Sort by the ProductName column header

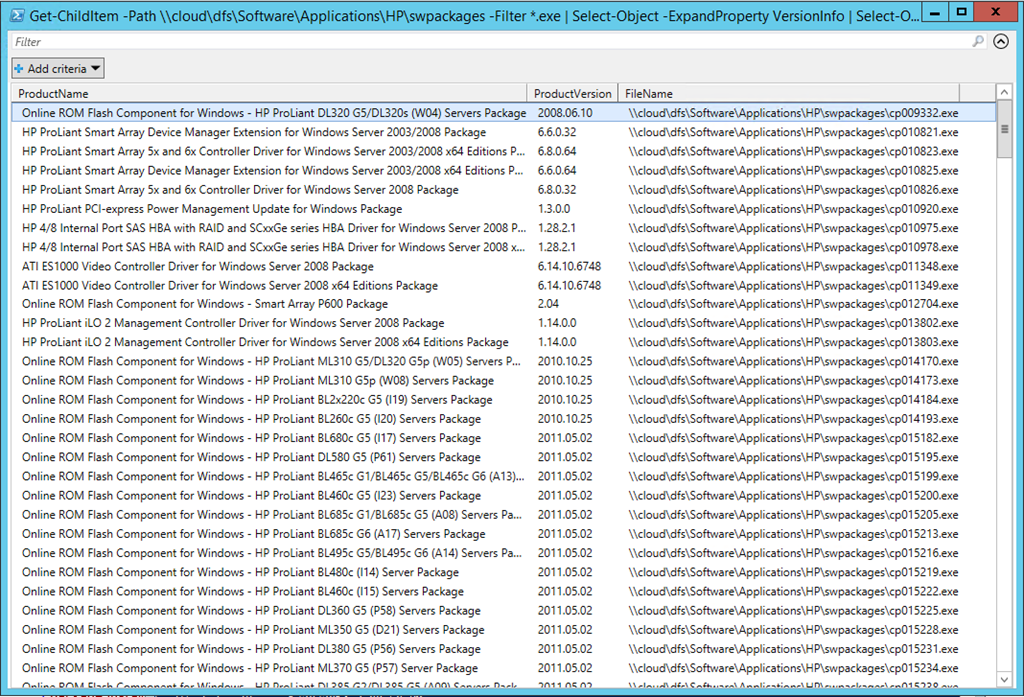[x=270, y=93]
